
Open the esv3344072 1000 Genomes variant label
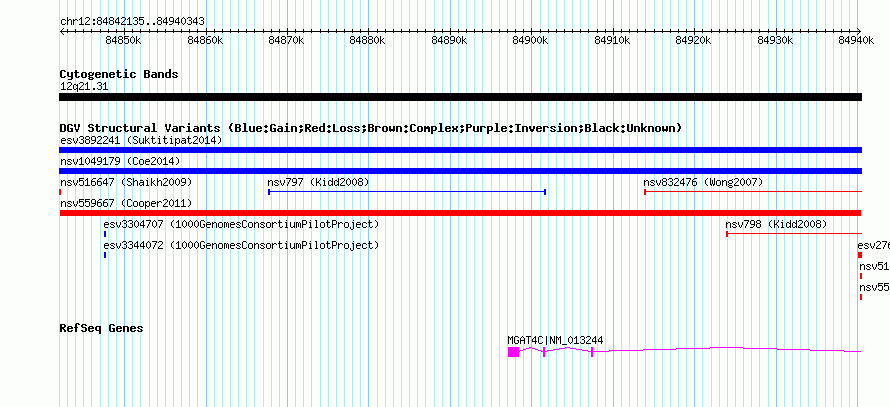[x=241, y=245]
